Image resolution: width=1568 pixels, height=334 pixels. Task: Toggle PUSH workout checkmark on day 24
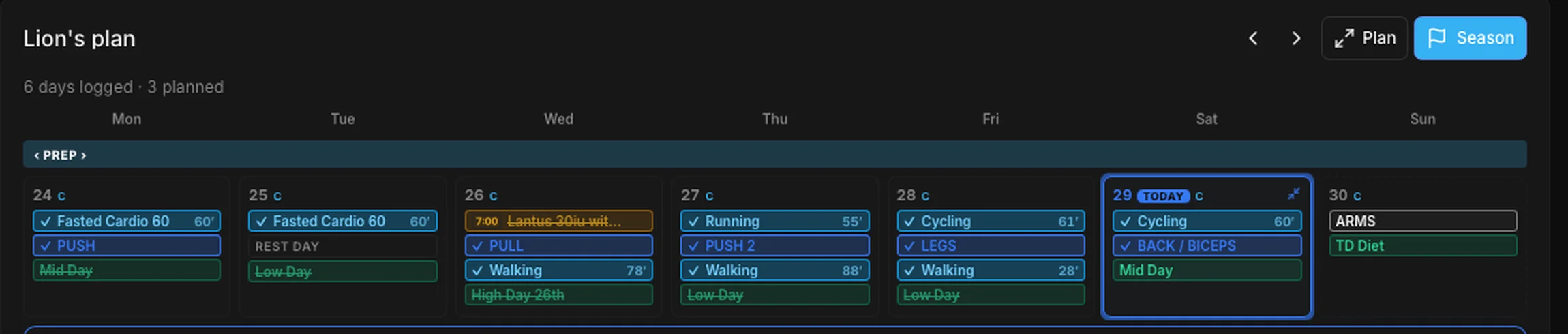[46, 245]
